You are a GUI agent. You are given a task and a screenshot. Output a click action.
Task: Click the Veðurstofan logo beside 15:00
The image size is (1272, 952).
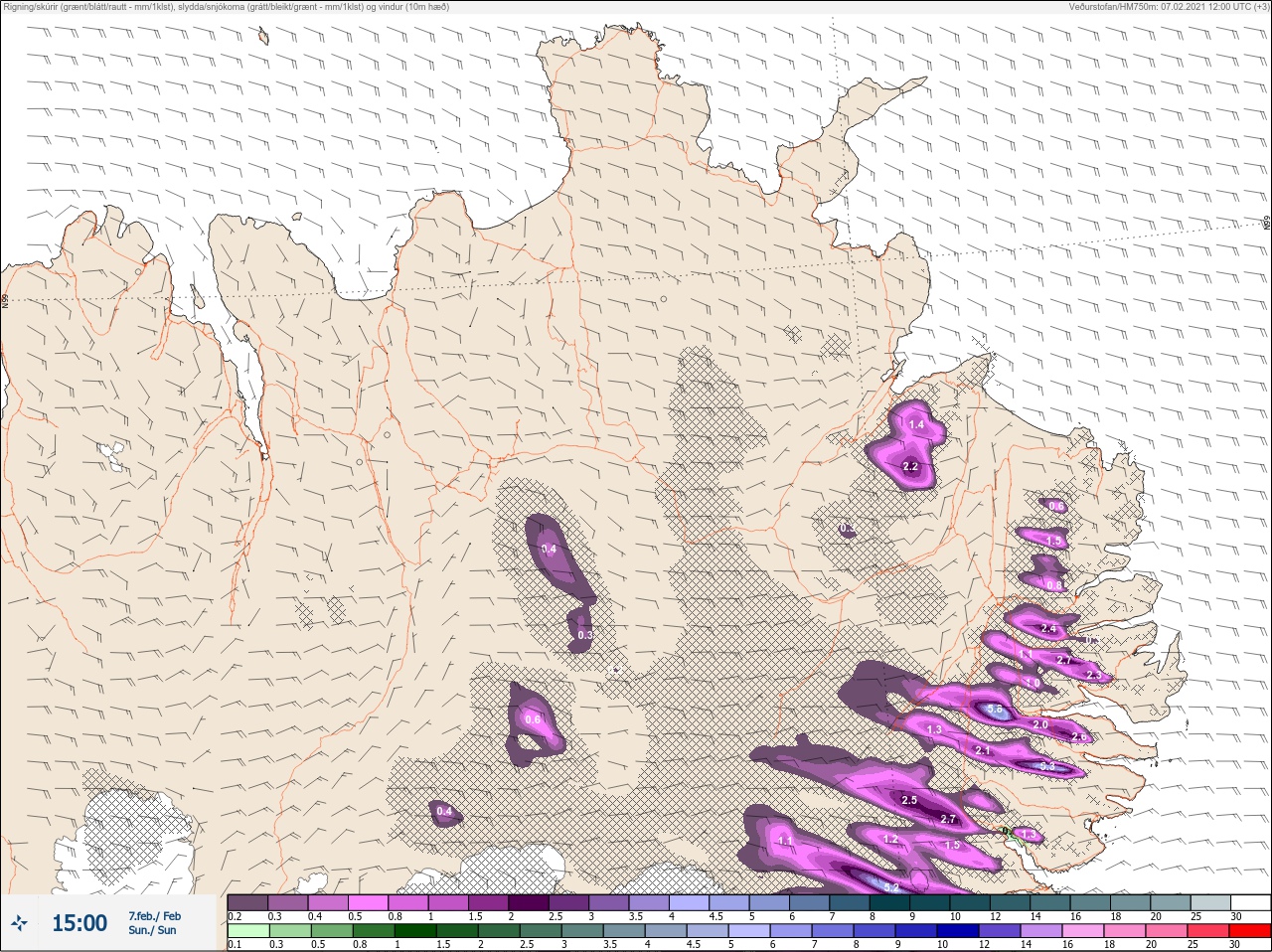pyautogui.click(x=19, y=923)
